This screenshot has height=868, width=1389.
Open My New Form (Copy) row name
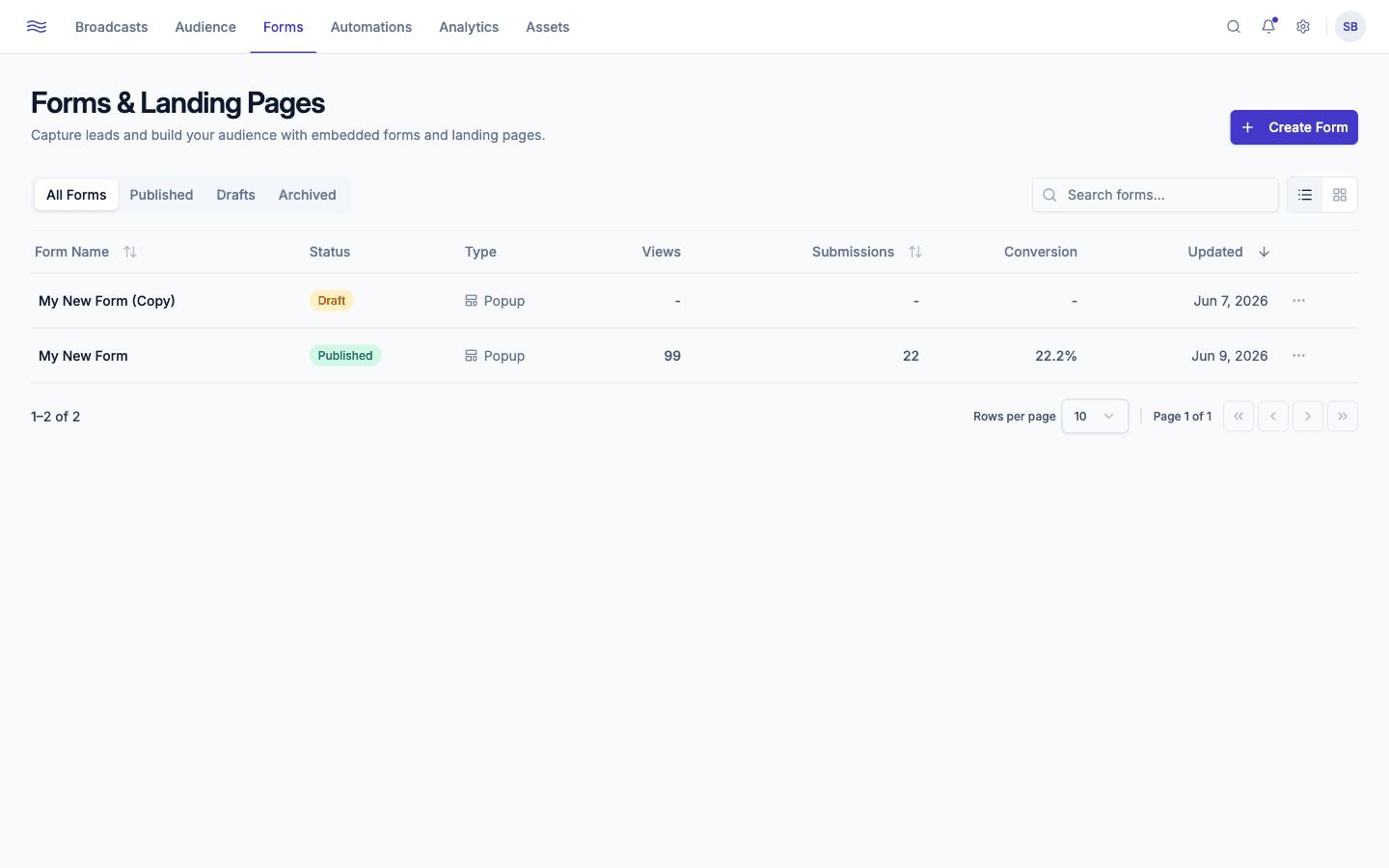(107, 301)
